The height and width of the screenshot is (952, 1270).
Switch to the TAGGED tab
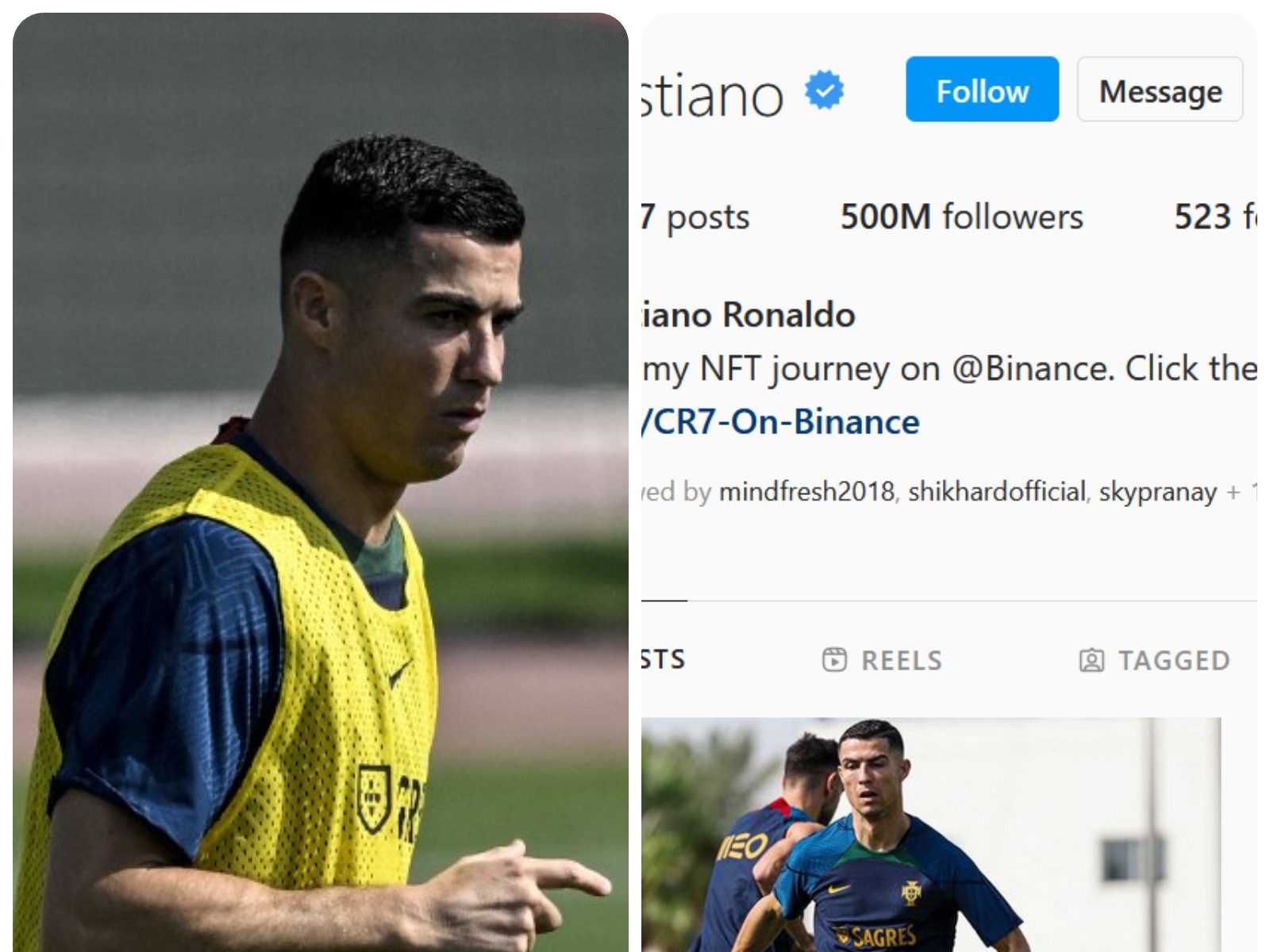(x=1155, y=660)
